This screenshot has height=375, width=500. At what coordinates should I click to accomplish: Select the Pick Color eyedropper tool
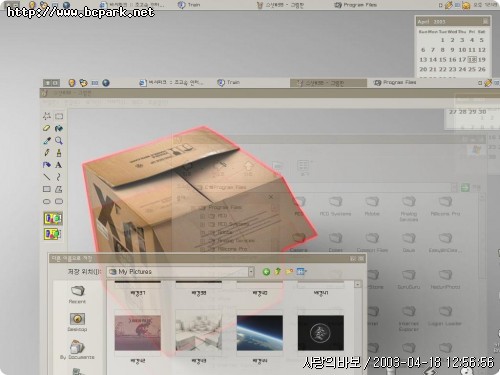47,140
